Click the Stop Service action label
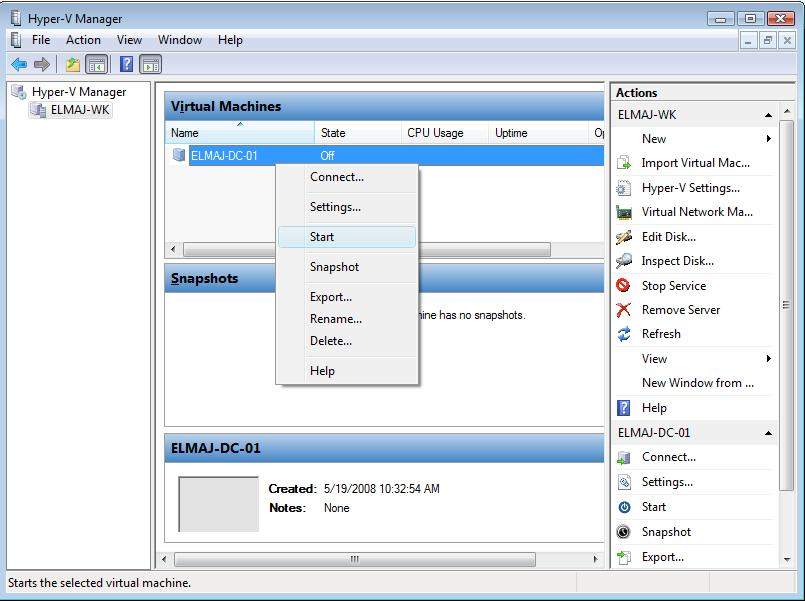Viewport: 805px width, 601px height. point(674,286)
